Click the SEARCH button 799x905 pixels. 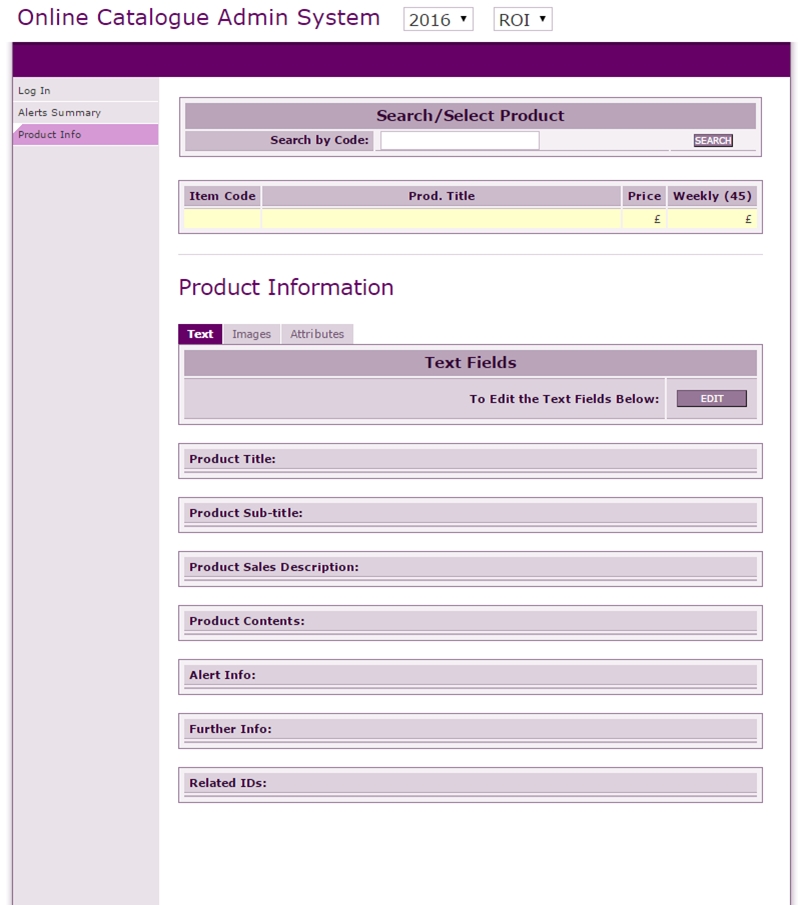713,140
